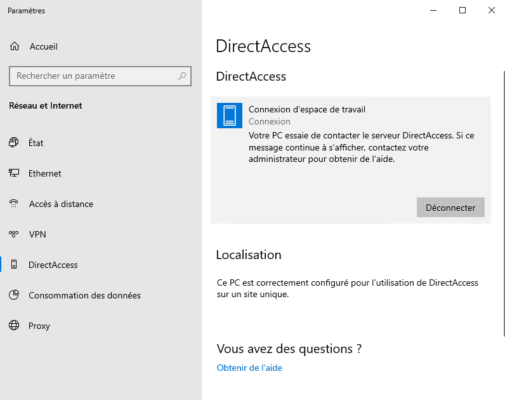Click the Accès à distance icon
This screenshot has width=505, height=400.
(x=14, y=204)
